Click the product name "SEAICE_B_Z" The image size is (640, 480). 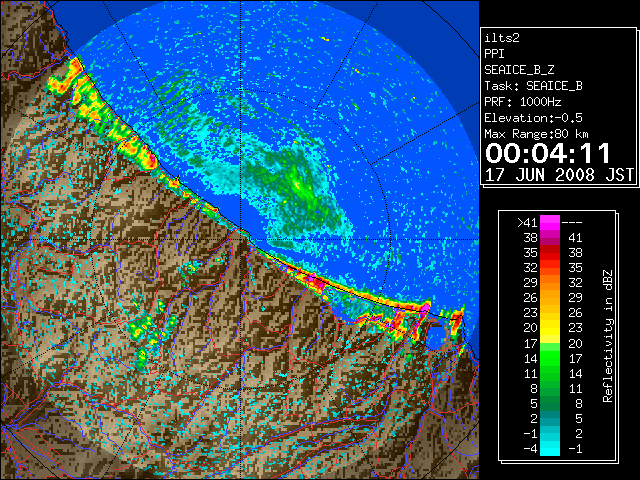pos(519,70)
